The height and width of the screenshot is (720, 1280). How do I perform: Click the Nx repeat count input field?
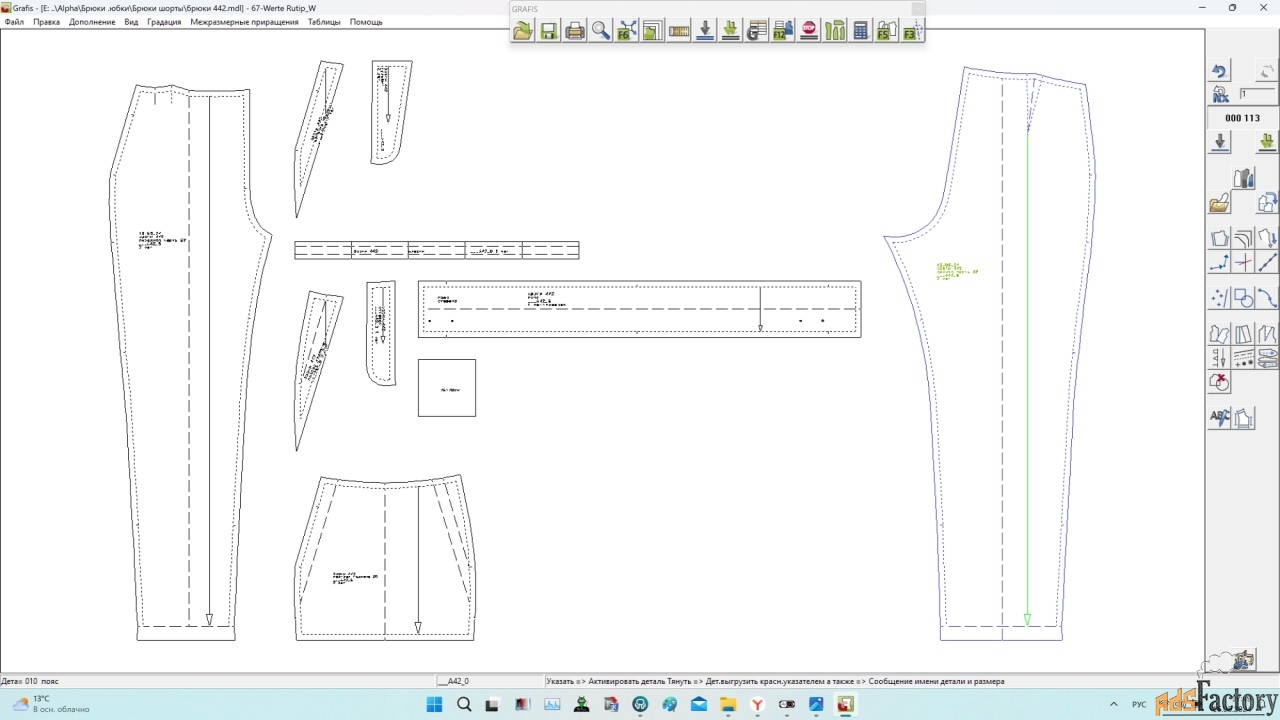(x=1256, y=94)
